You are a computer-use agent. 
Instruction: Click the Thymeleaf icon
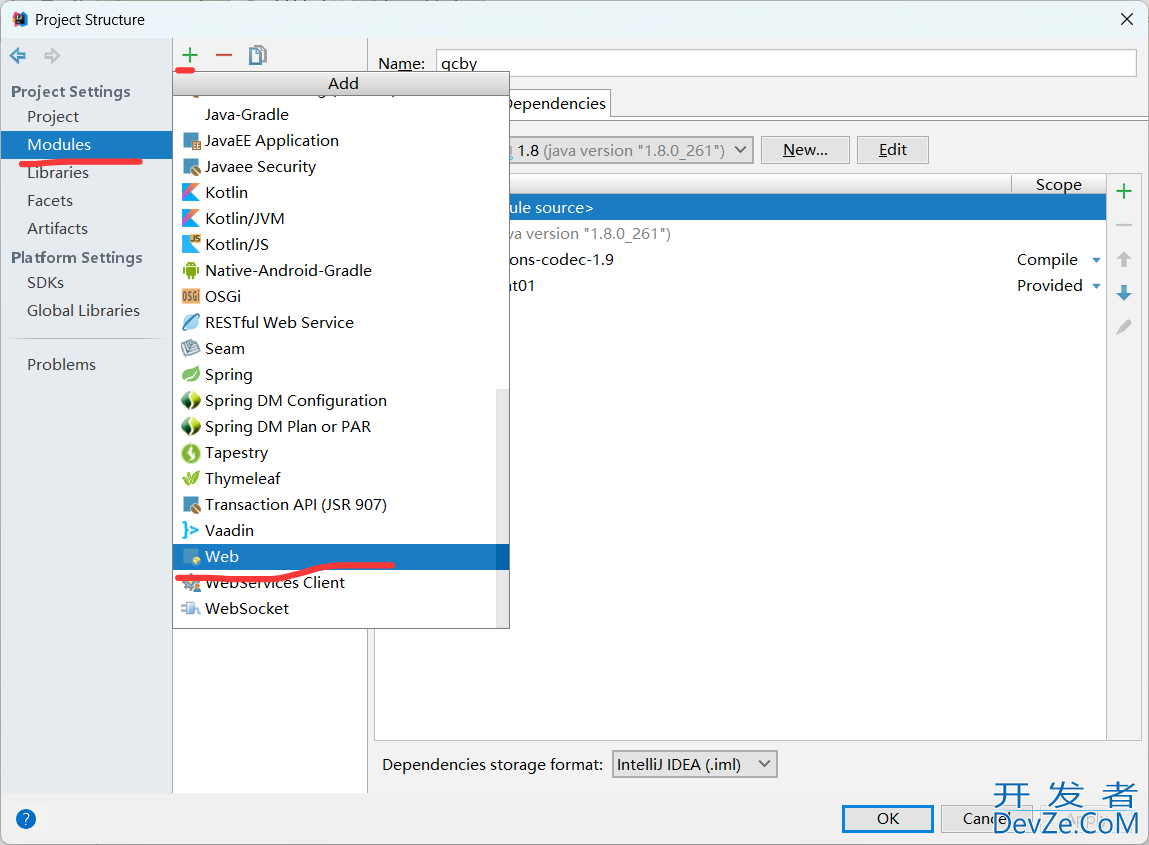191,479
